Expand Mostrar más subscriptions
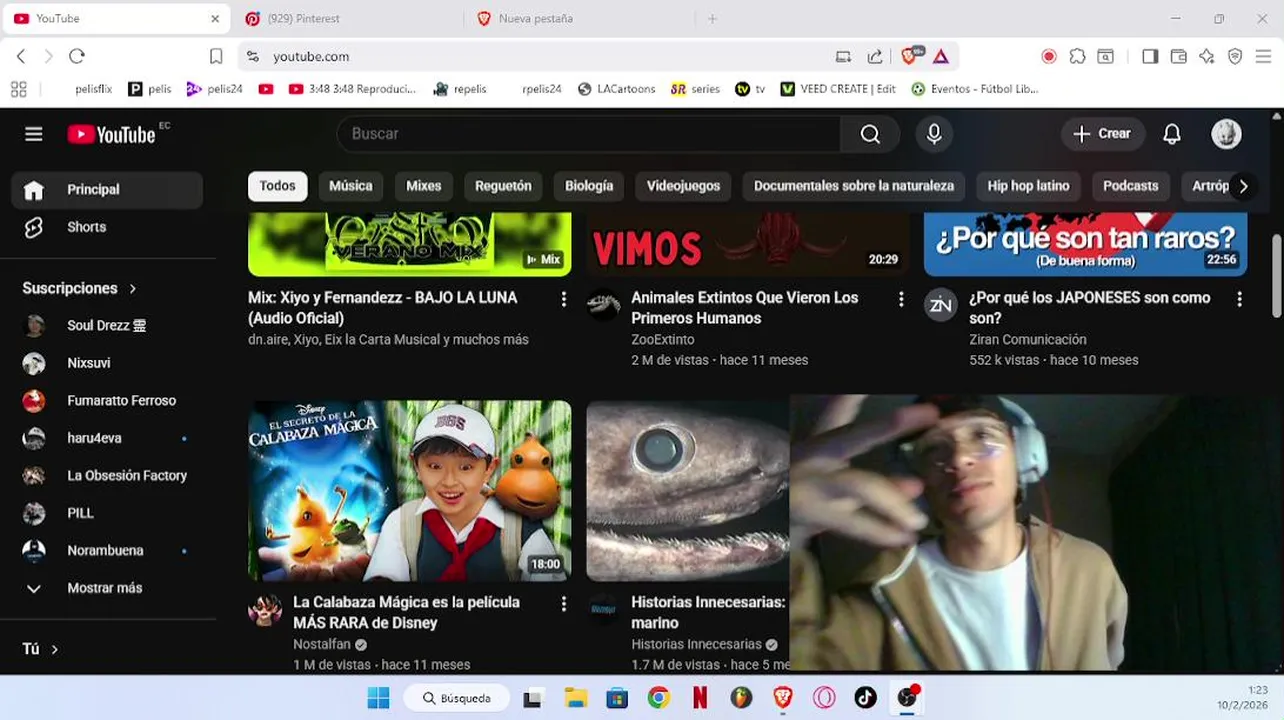Image resolution: width=1284 pixels, height=720 pixels. point(107,588)
